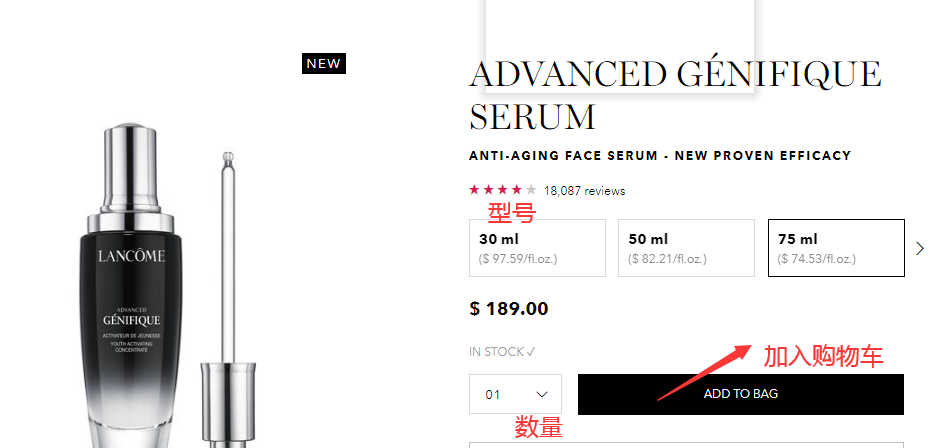
Task: Click the $ 189.00 price
Action: pyautogui.click(x=508, y=309)
